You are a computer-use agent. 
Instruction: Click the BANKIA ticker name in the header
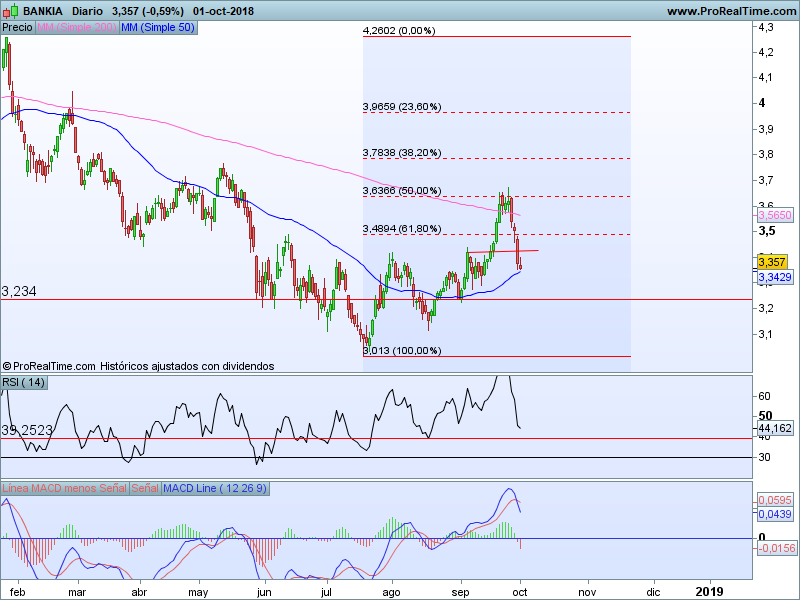click(43, 11)
